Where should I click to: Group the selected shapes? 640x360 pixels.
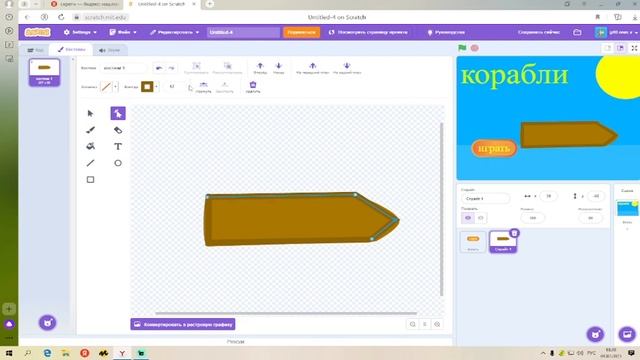(x=196, y=68)
